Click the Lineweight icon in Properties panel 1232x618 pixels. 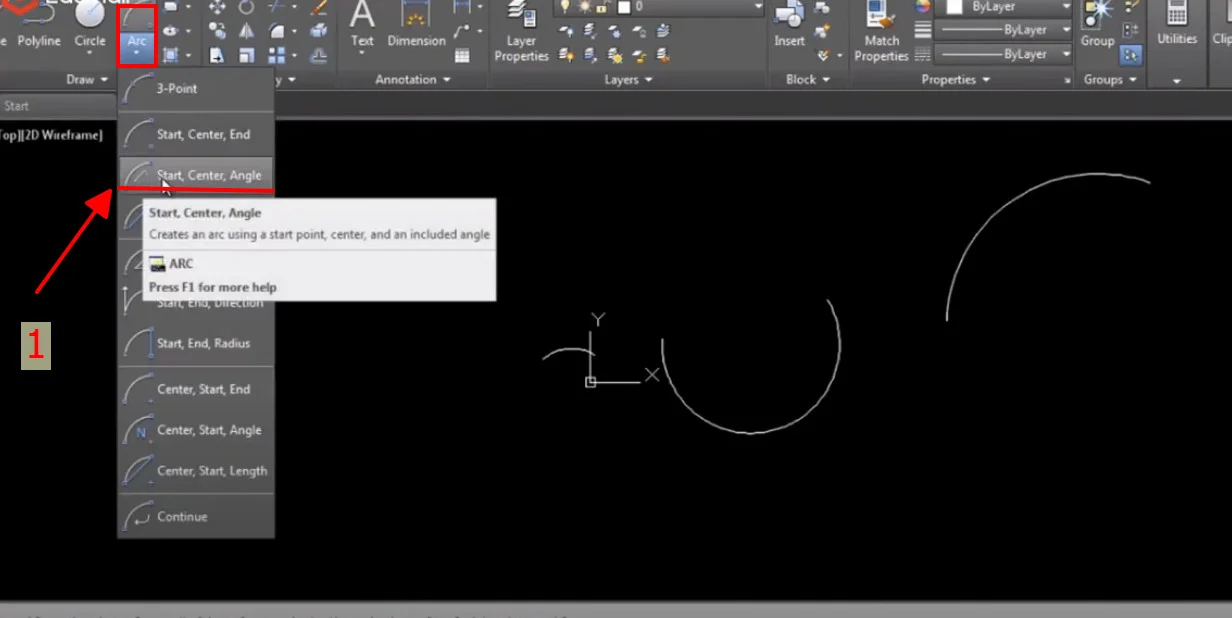tap(923, 31)
